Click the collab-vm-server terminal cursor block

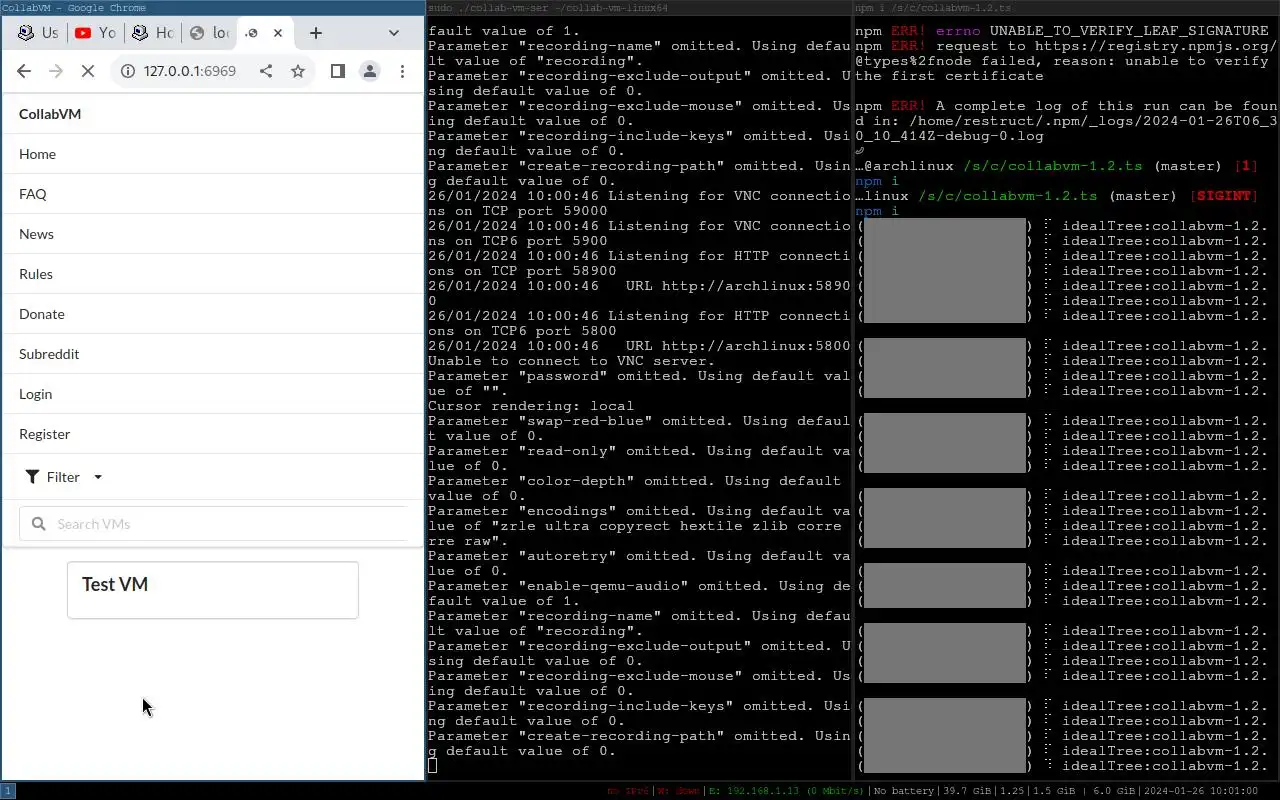[432, 766]
